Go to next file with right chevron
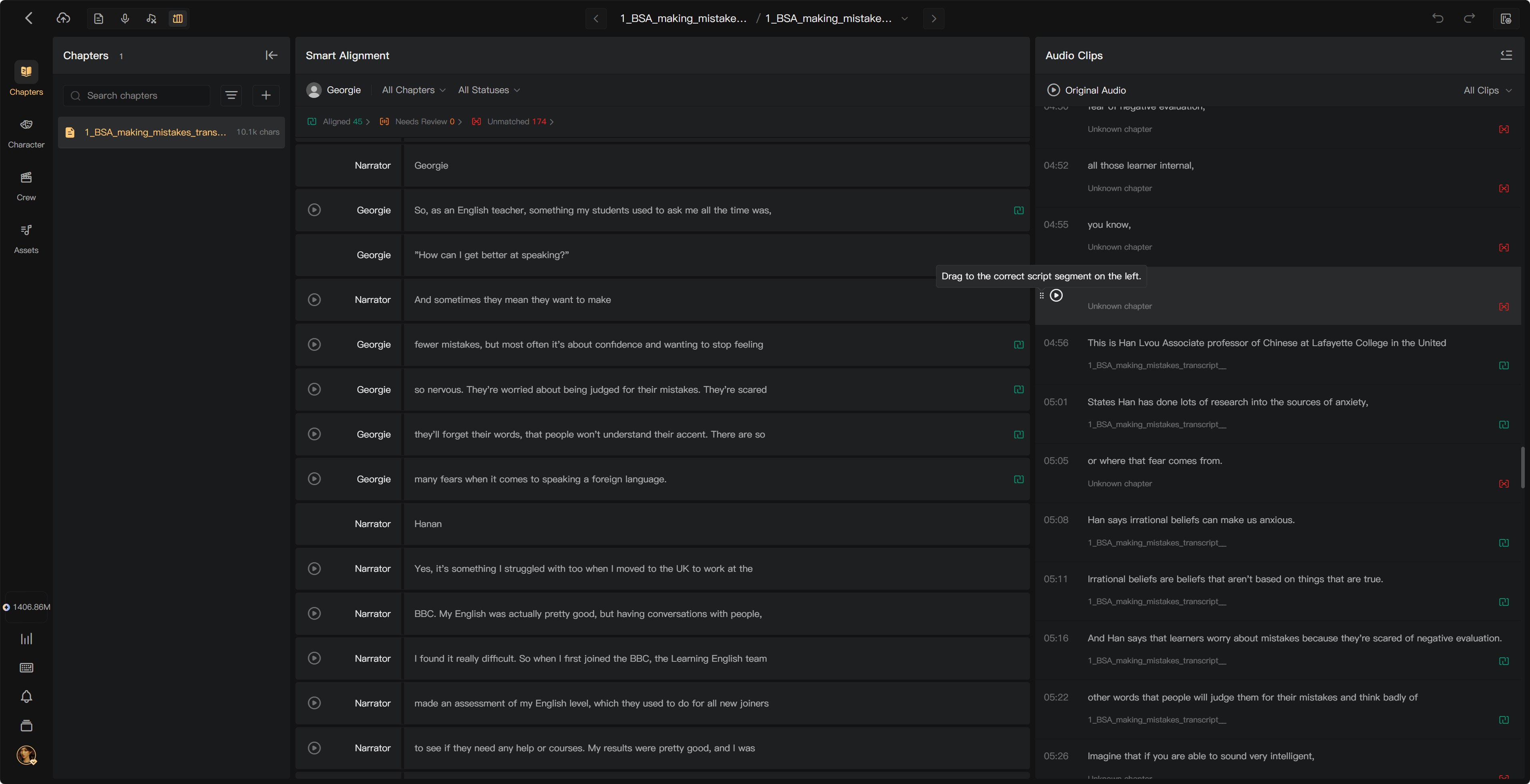1530x784 pixels. (x=934, y=18)
